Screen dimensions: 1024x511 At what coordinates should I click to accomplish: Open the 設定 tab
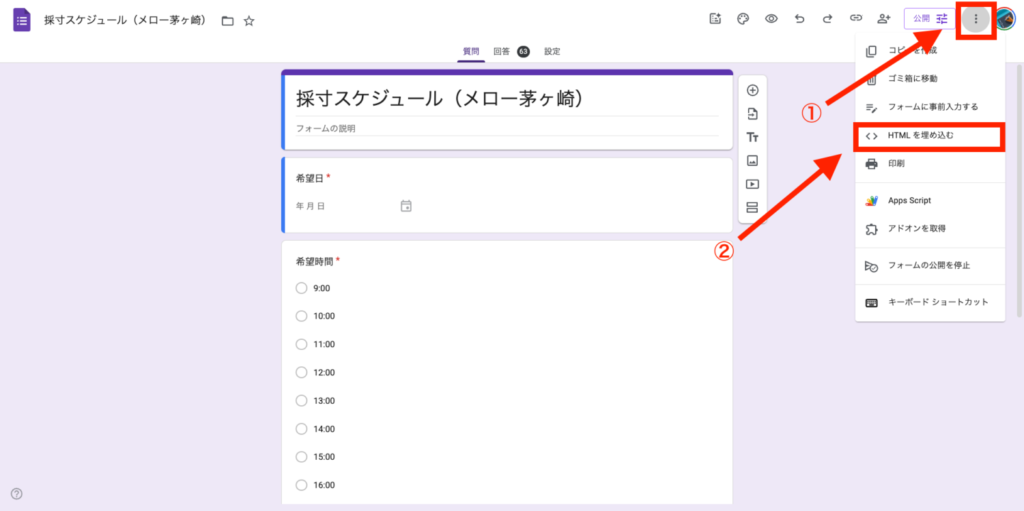552,51
